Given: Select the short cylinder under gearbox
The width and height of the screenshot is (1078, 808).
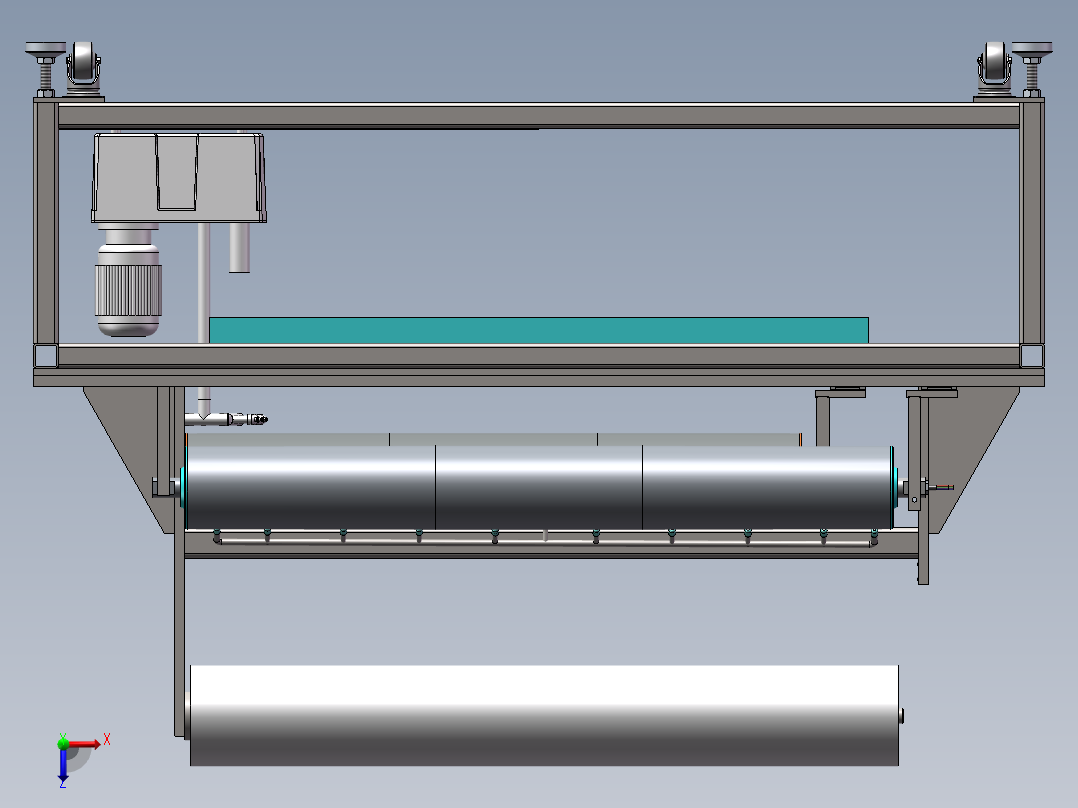Looking at the screenshot, I should coord(239,248).
